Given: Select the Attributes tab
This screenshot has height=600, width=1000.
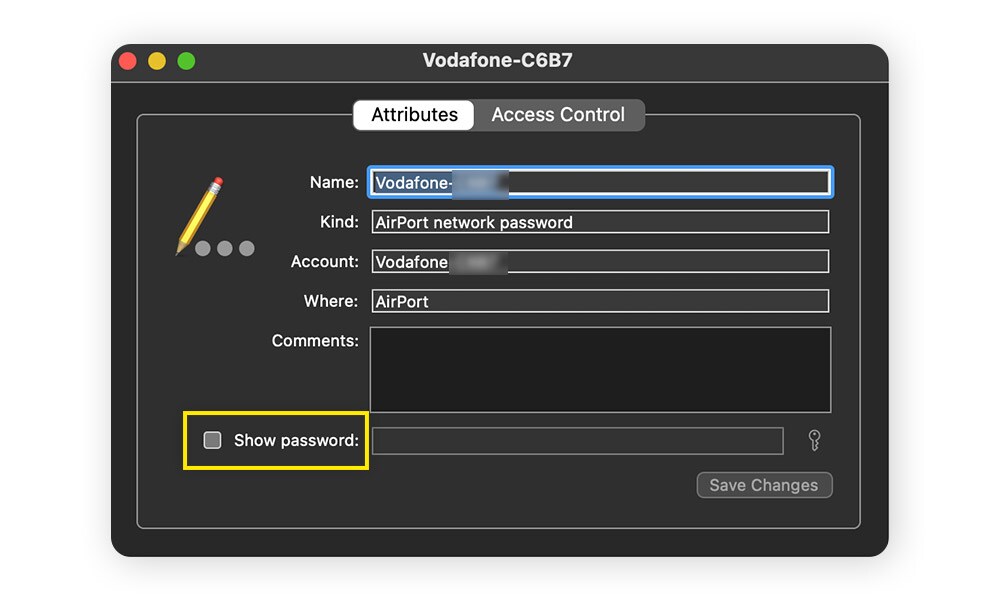Looking at the screenshot, I should click(x=414, y=115).
